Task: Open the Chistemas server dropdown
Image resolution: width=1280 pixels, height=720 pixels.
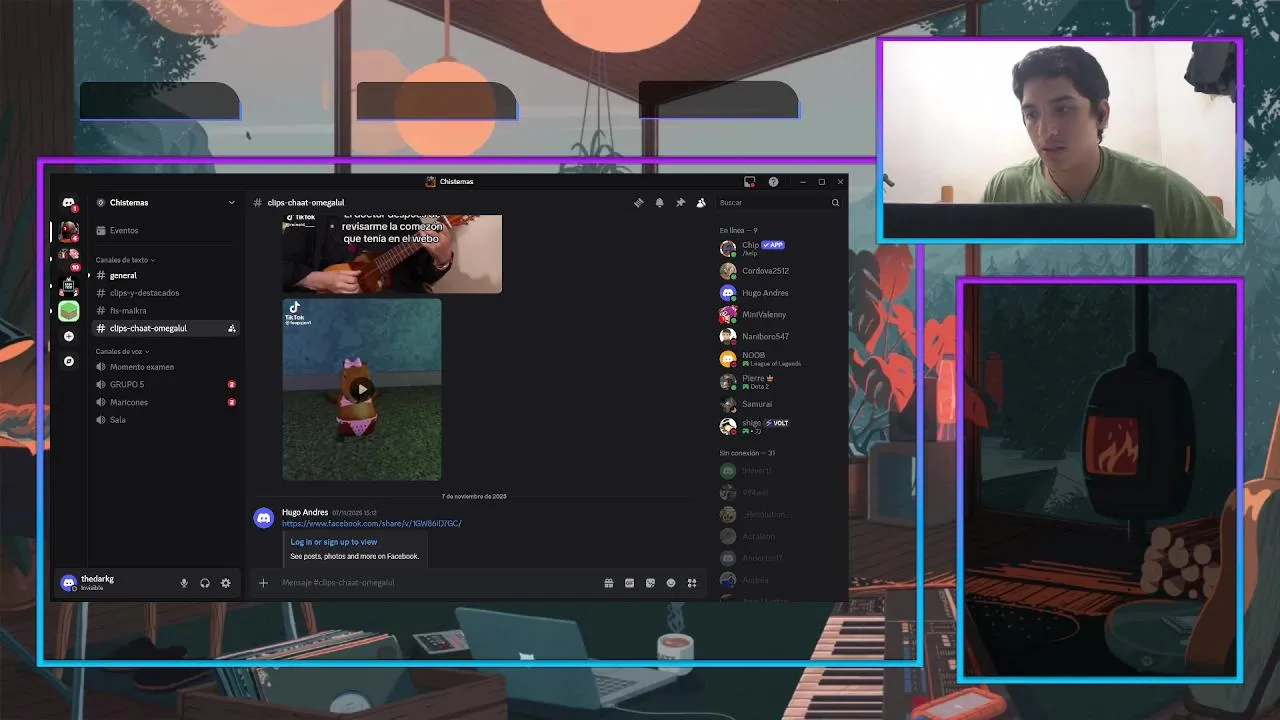Action: tap(166, 203)
